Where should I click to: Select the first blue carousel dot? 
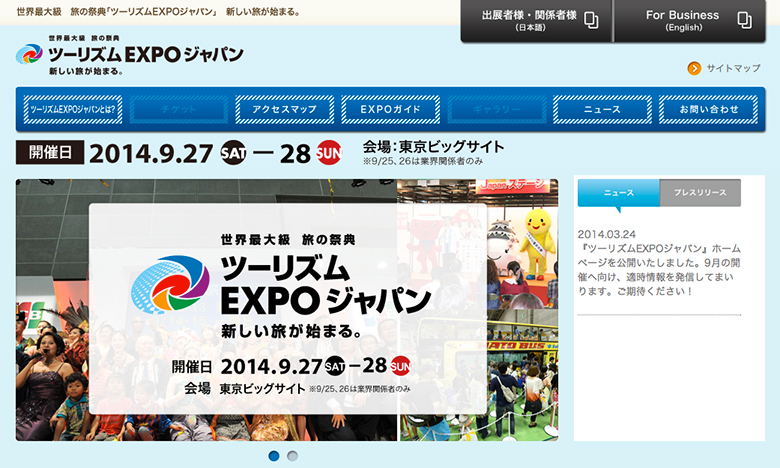274,456
